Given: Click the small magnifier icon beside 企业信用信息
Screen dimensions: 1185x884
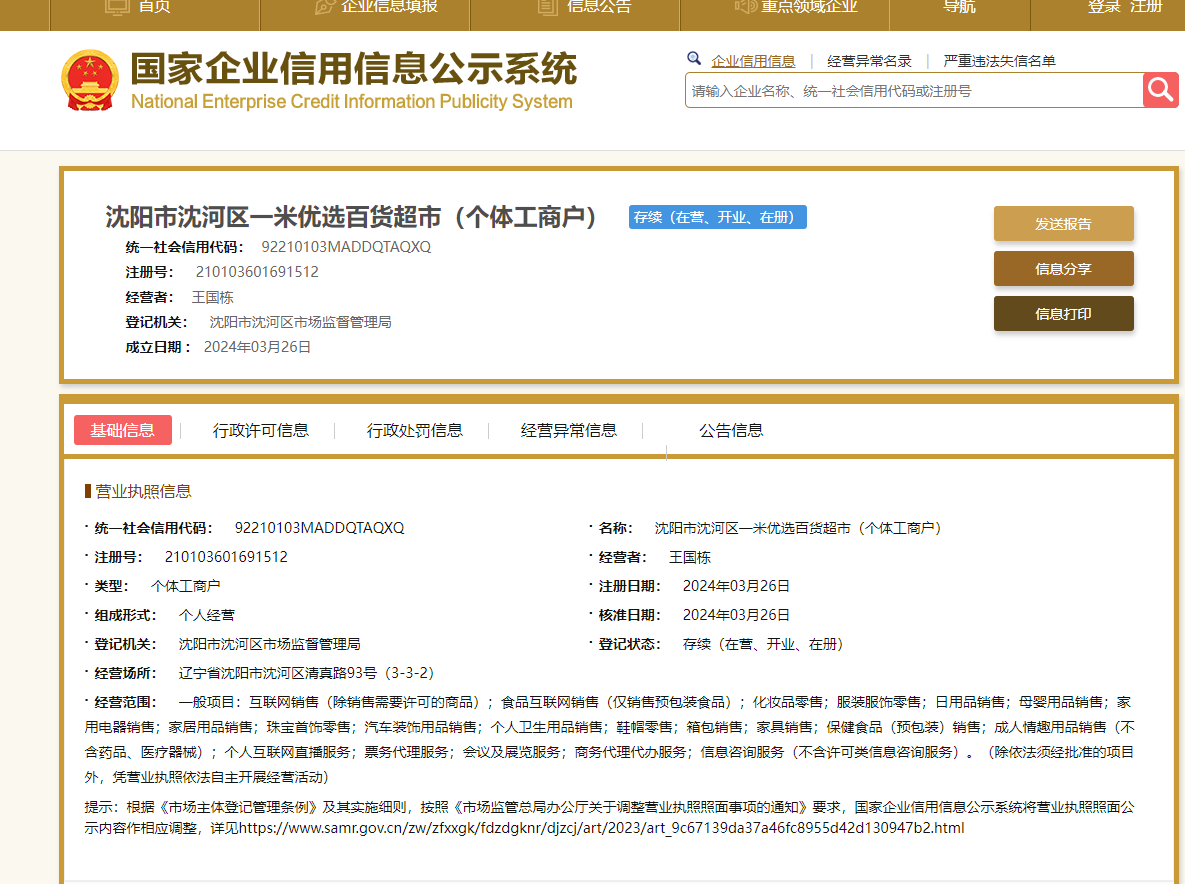Looking at the screenshot, I should [x=694, y=59].
